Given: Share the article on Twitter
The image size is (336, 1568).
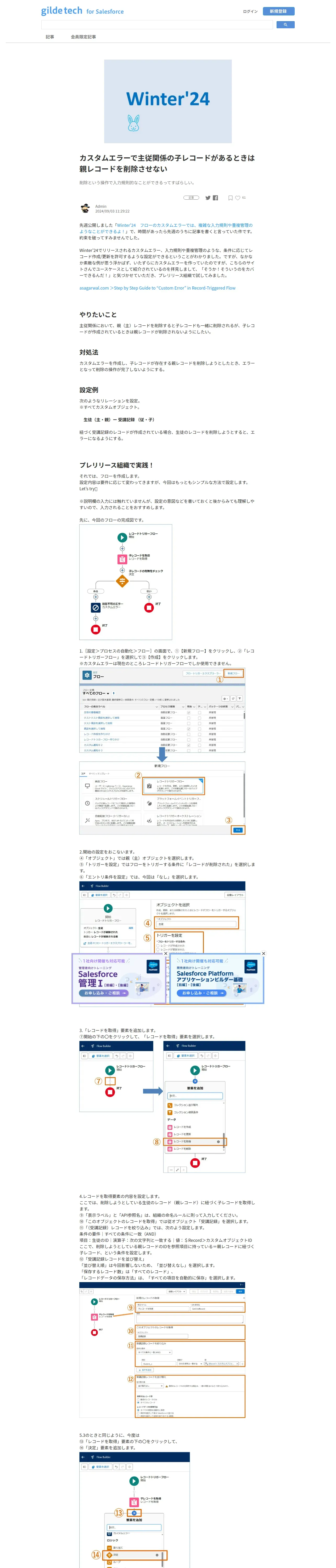Looking at the screenshot, I should (x=208, y=198).
